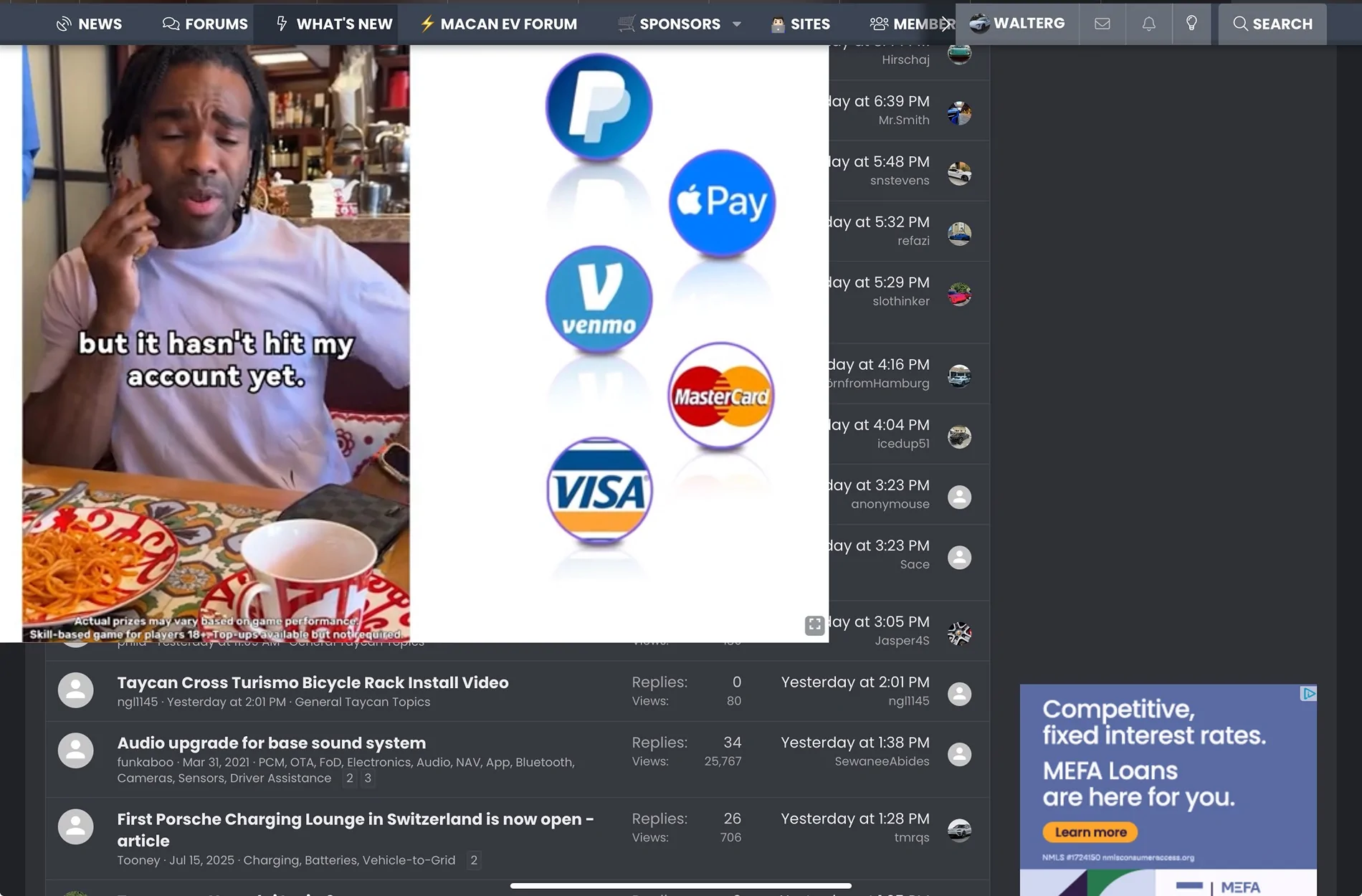1362x896 pixels.
Task: Jump to page 3 of Audio upgrade thread
Action: (x=368, y=778)
